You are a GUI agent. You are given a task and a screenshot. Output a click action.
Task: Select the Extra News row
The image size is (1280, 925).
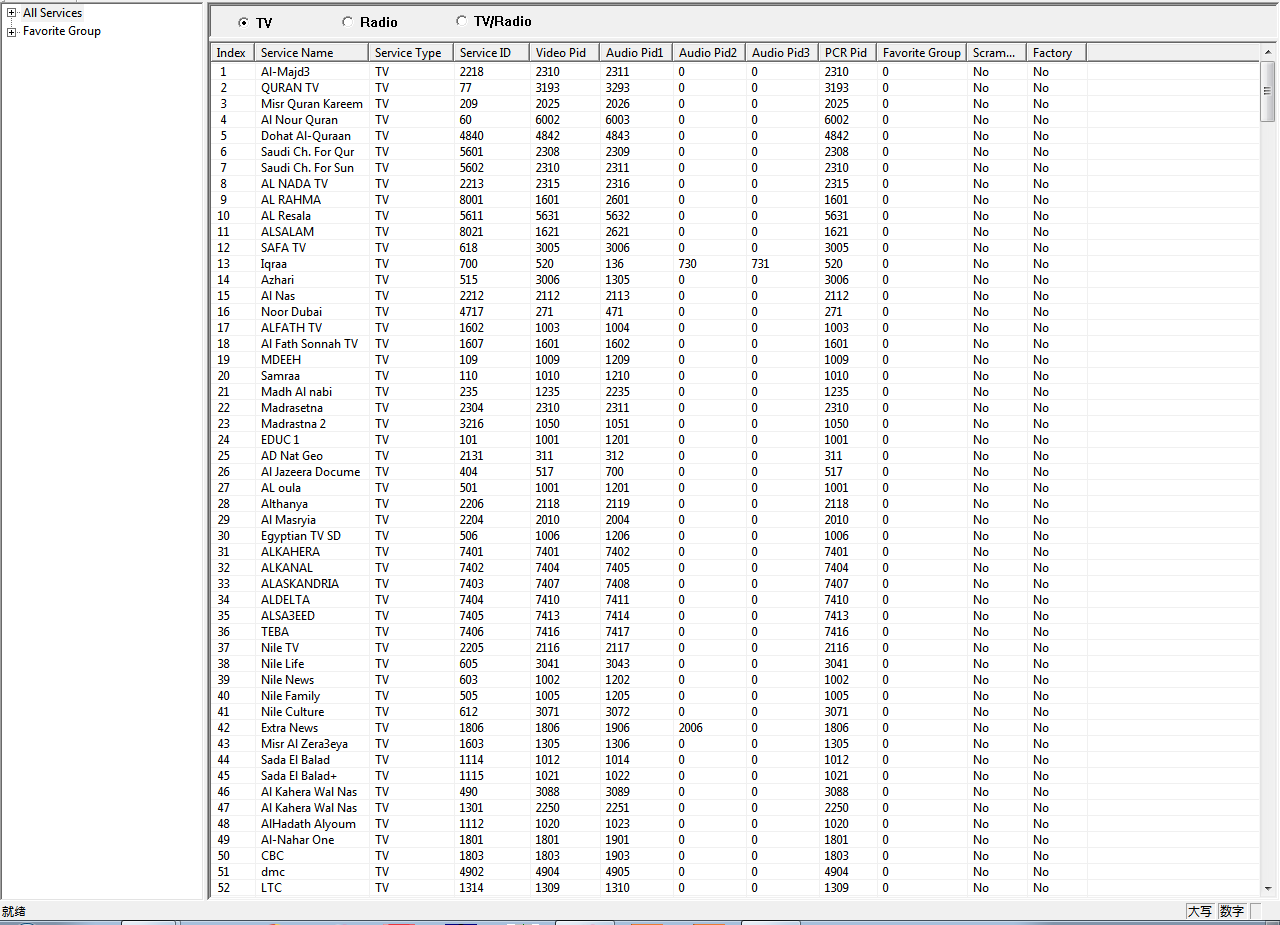[x=649, y=728]
